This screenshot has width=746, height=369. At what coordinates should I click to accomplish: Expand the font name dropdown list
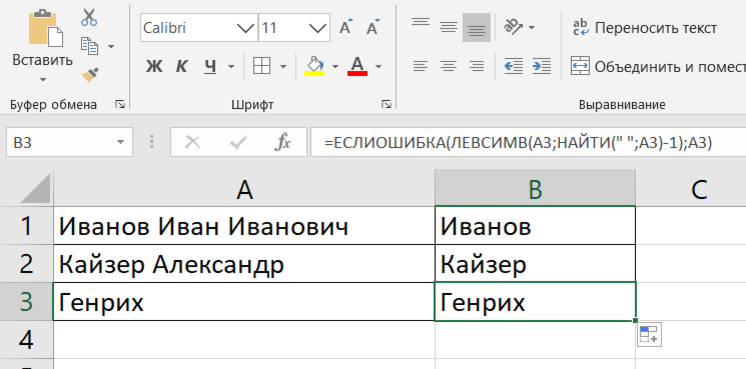(246, 28)
